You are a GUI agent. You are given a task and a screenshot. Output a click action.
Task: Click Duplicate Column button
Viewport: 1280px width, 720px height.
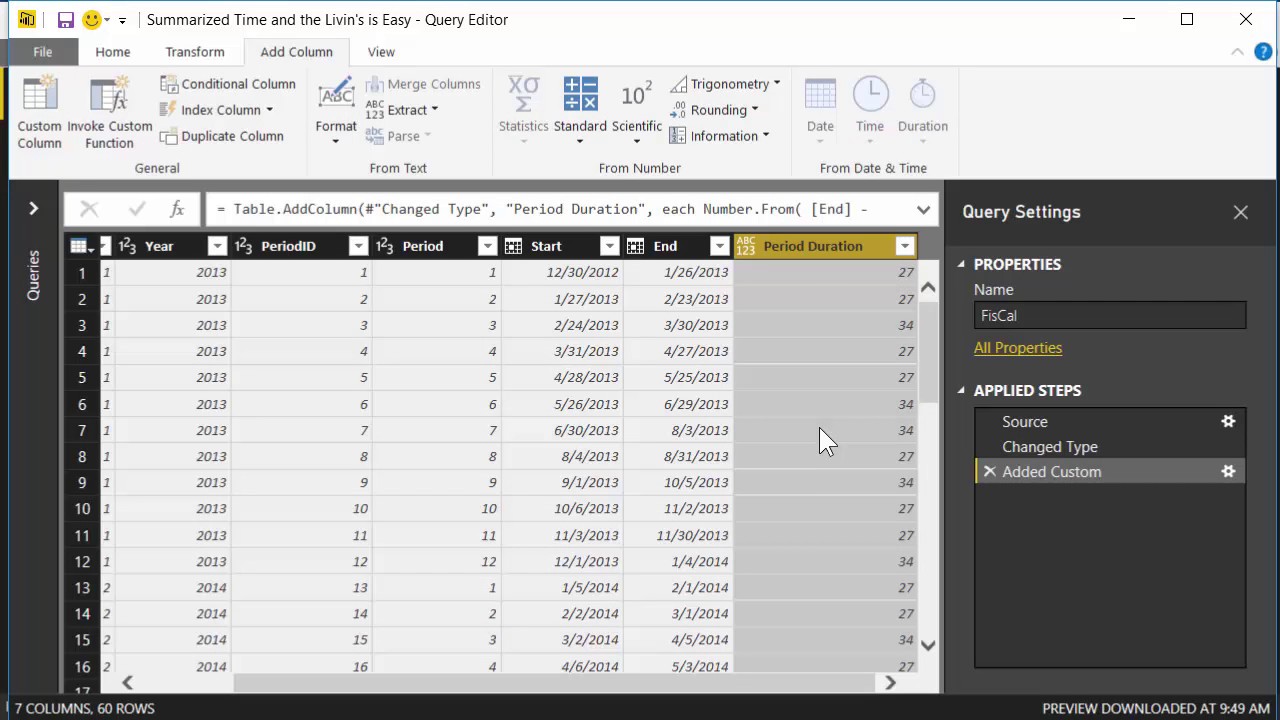pos(222,136)
